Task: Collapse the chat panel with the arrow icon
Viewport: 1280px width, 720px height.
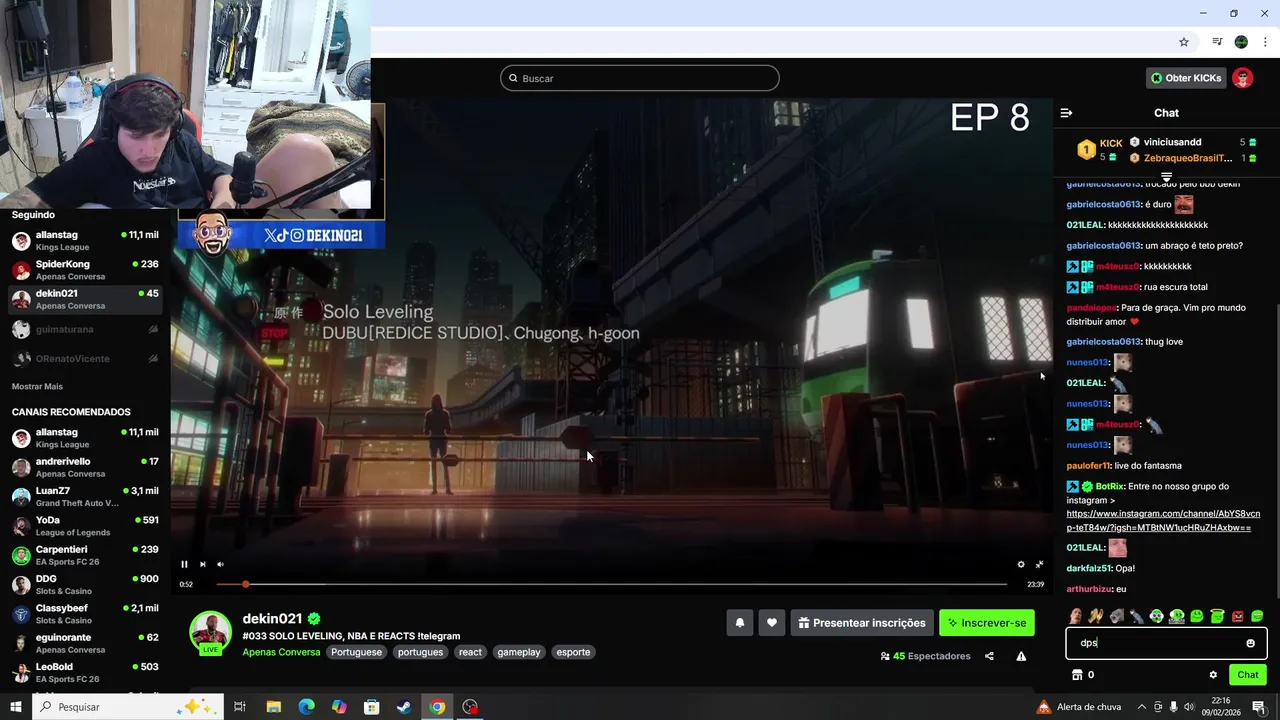Action: pyautogui.click(x=1066, y=113)
